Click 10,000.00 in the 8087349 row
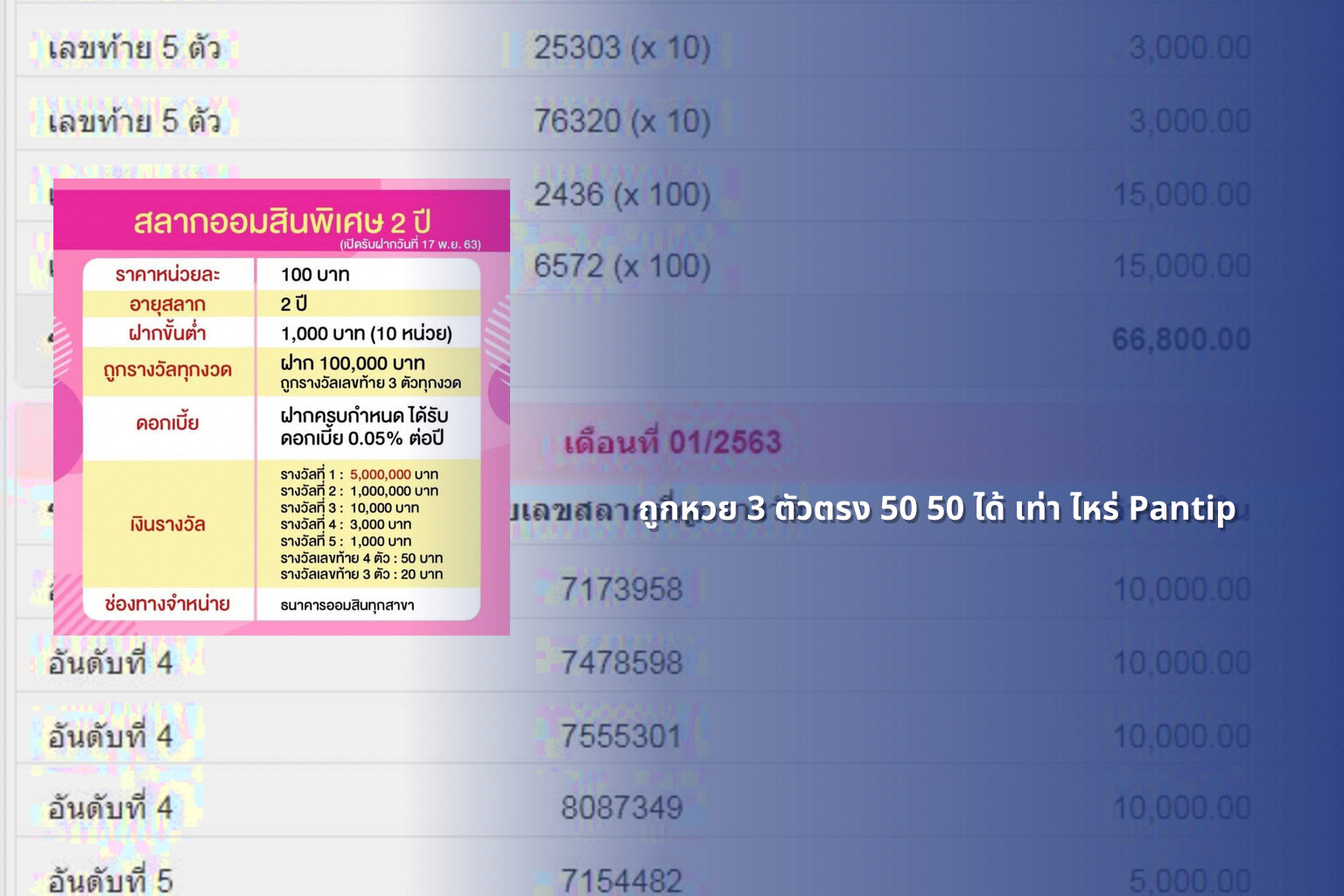 tap(1182, 808)
